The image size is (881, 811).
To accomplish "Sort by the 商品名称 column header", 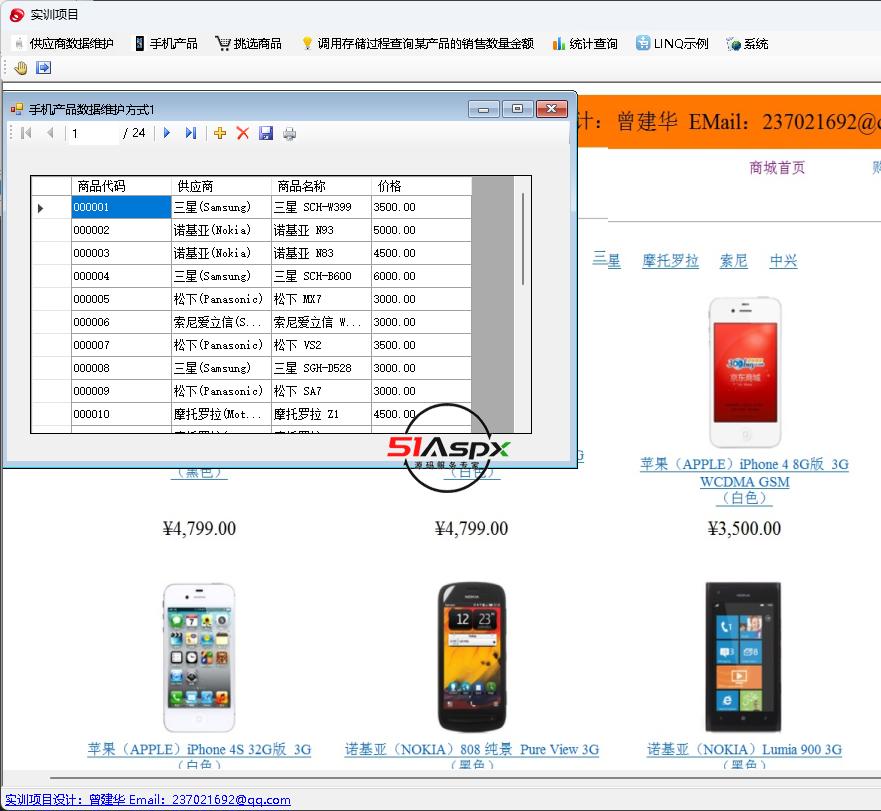I will [321, 186].
